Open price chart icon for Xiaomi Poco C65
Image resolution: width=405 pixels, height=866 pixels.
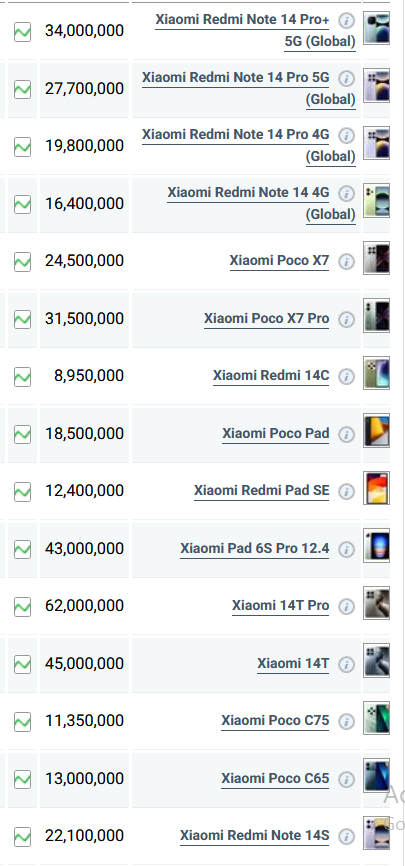point(22,779)
